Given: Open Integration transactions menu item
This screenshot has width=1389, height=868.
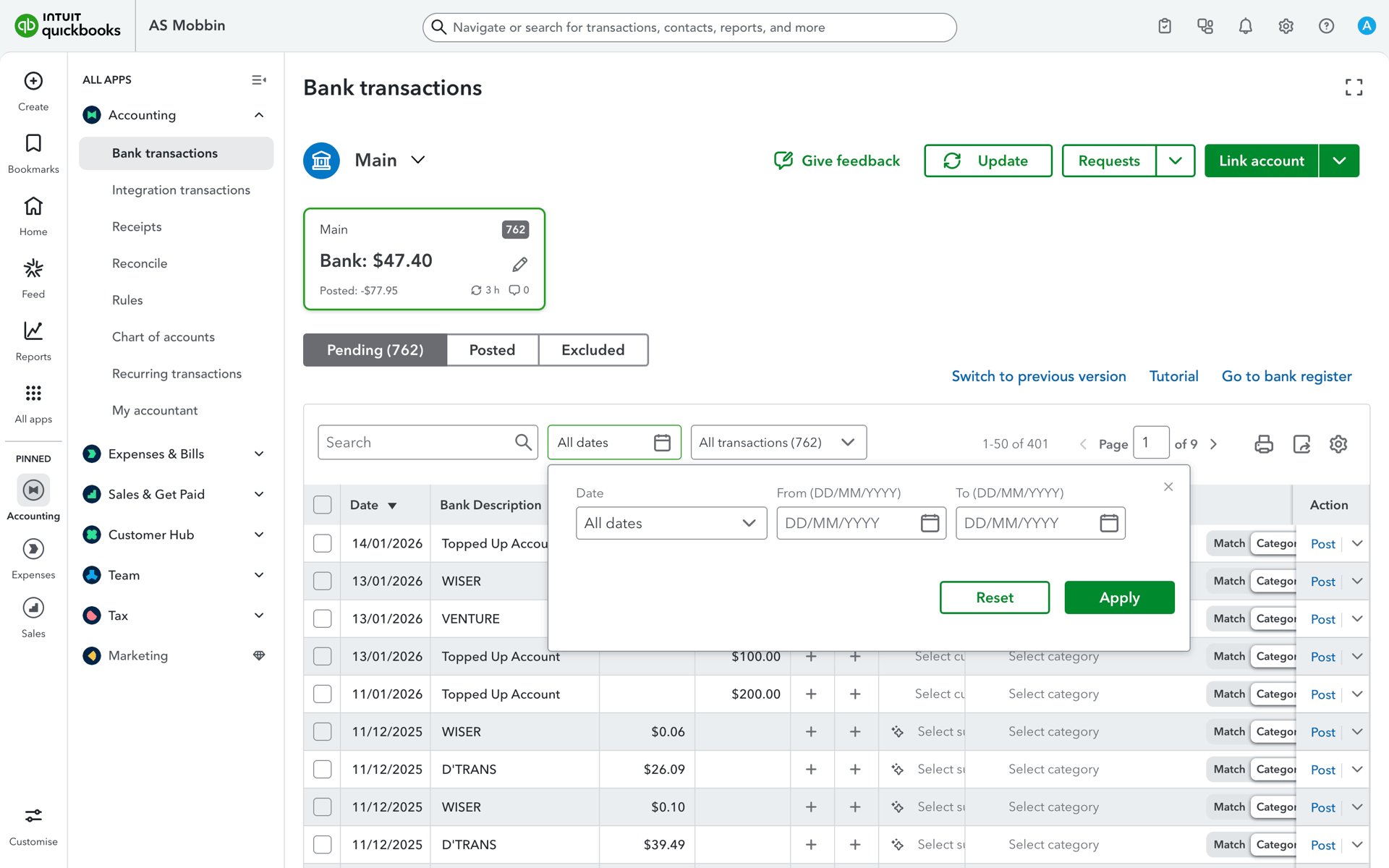Looking at the screenshot, I should pyautogui.click(x=181, y=190).
